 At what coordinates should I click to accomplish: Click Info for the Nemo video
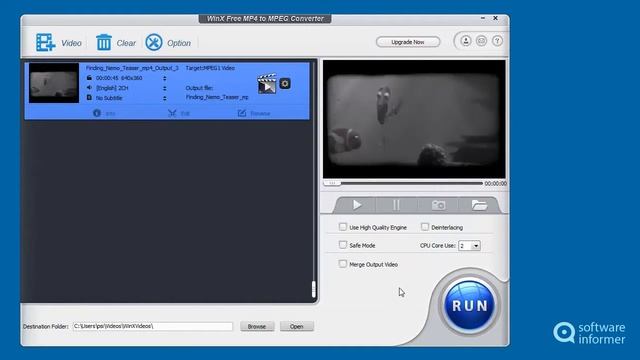click(104, 113)
